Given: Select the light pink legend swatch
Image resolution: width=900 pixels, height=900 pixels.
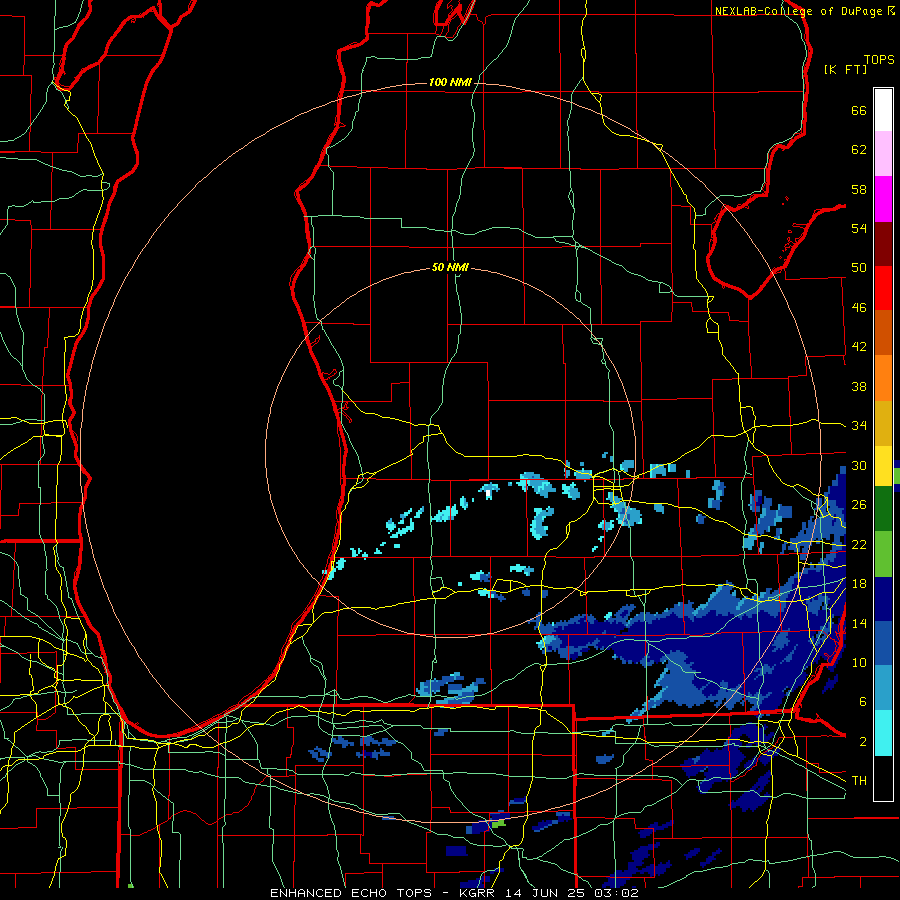Looking at the screenshot, I should coord(883,154).
